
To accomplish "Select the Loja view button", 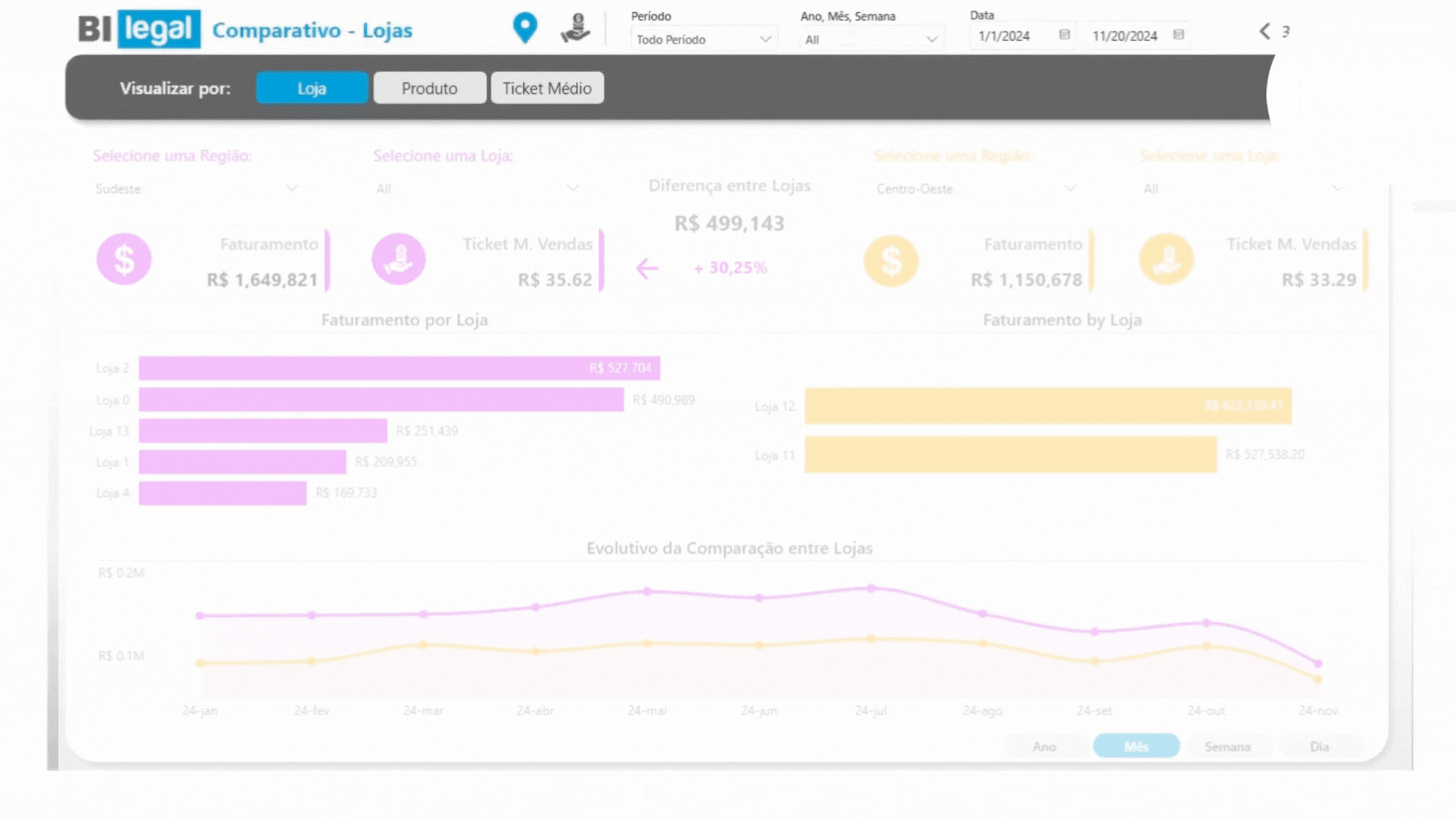I will [312, 88].
